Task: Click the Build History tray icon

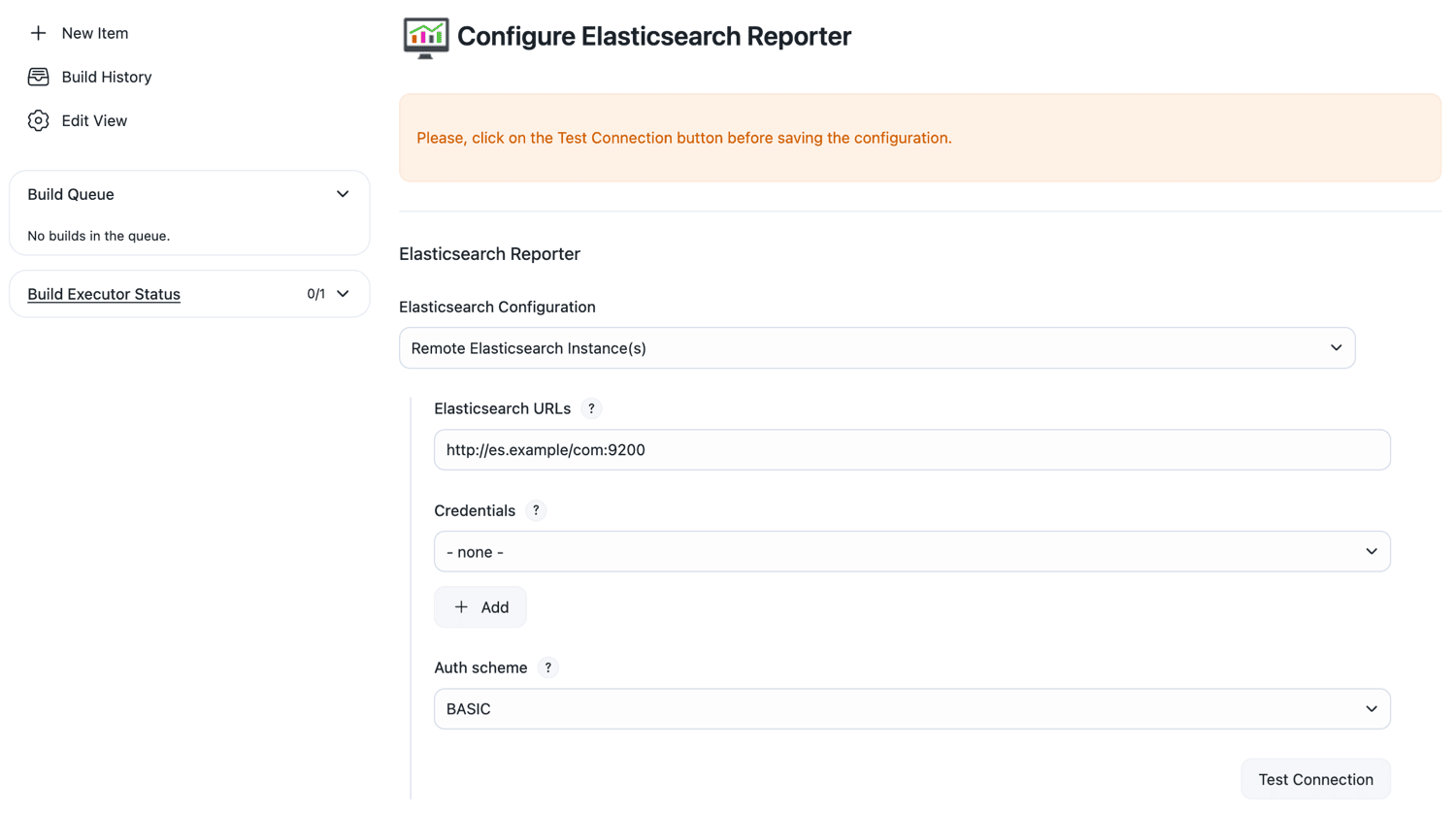Action: click(38, 77)
